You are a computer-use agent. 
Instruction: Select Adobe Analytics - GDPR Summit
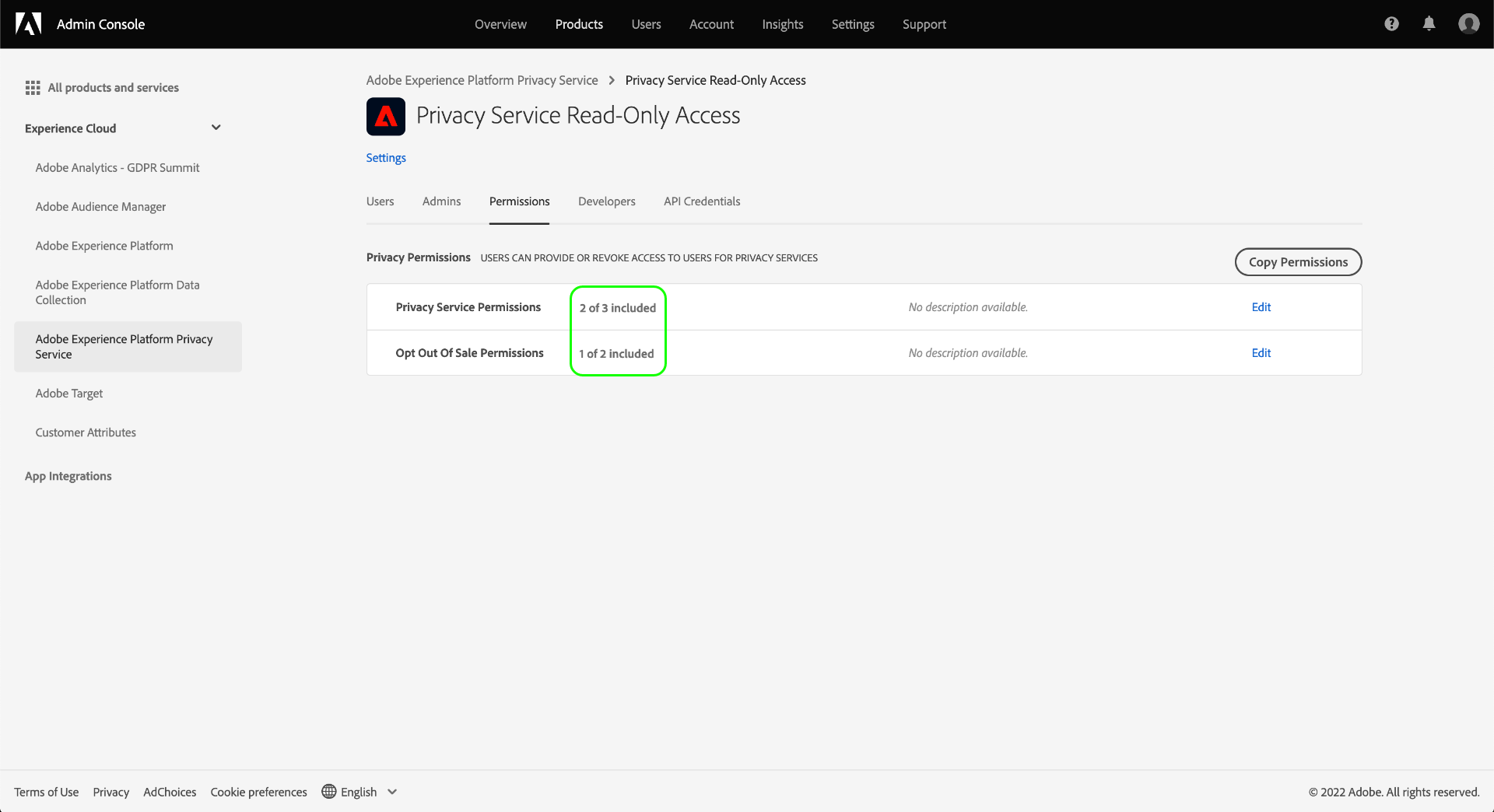coord(117,168)
